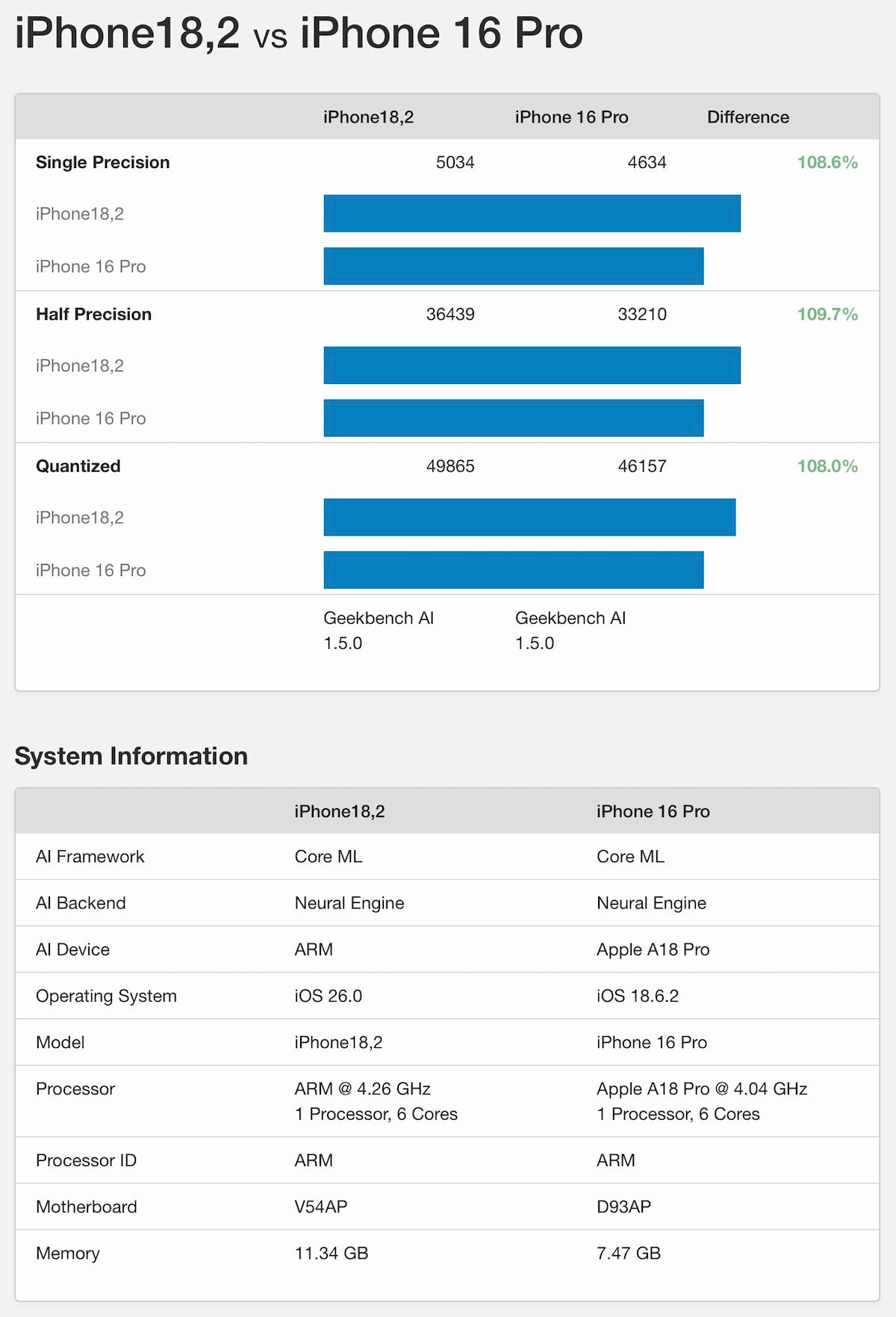This screenshot has height=1317, width=896.
Task: Click ARM Processor ID for iPhone18,2
Action: pos(314,1160)
